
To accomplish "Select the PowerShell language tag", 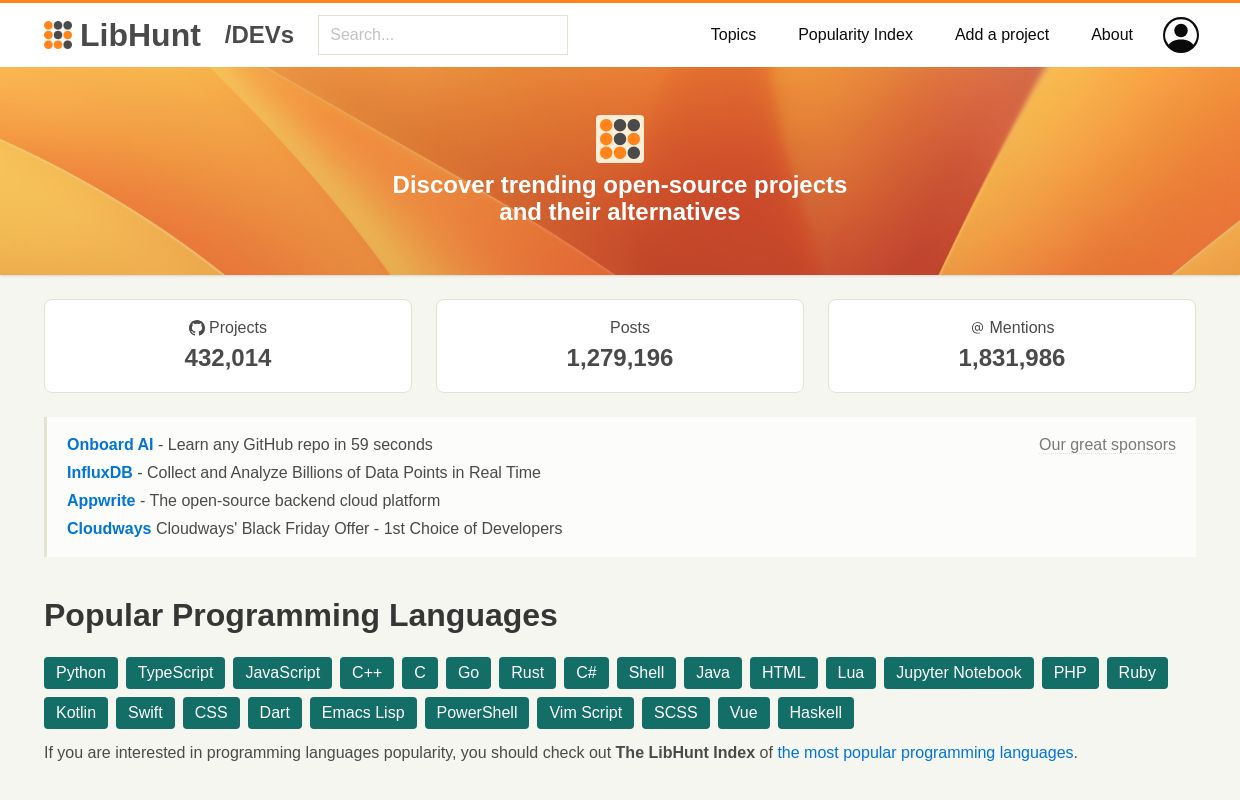I will pyautogui.click(x=477, y=713).
